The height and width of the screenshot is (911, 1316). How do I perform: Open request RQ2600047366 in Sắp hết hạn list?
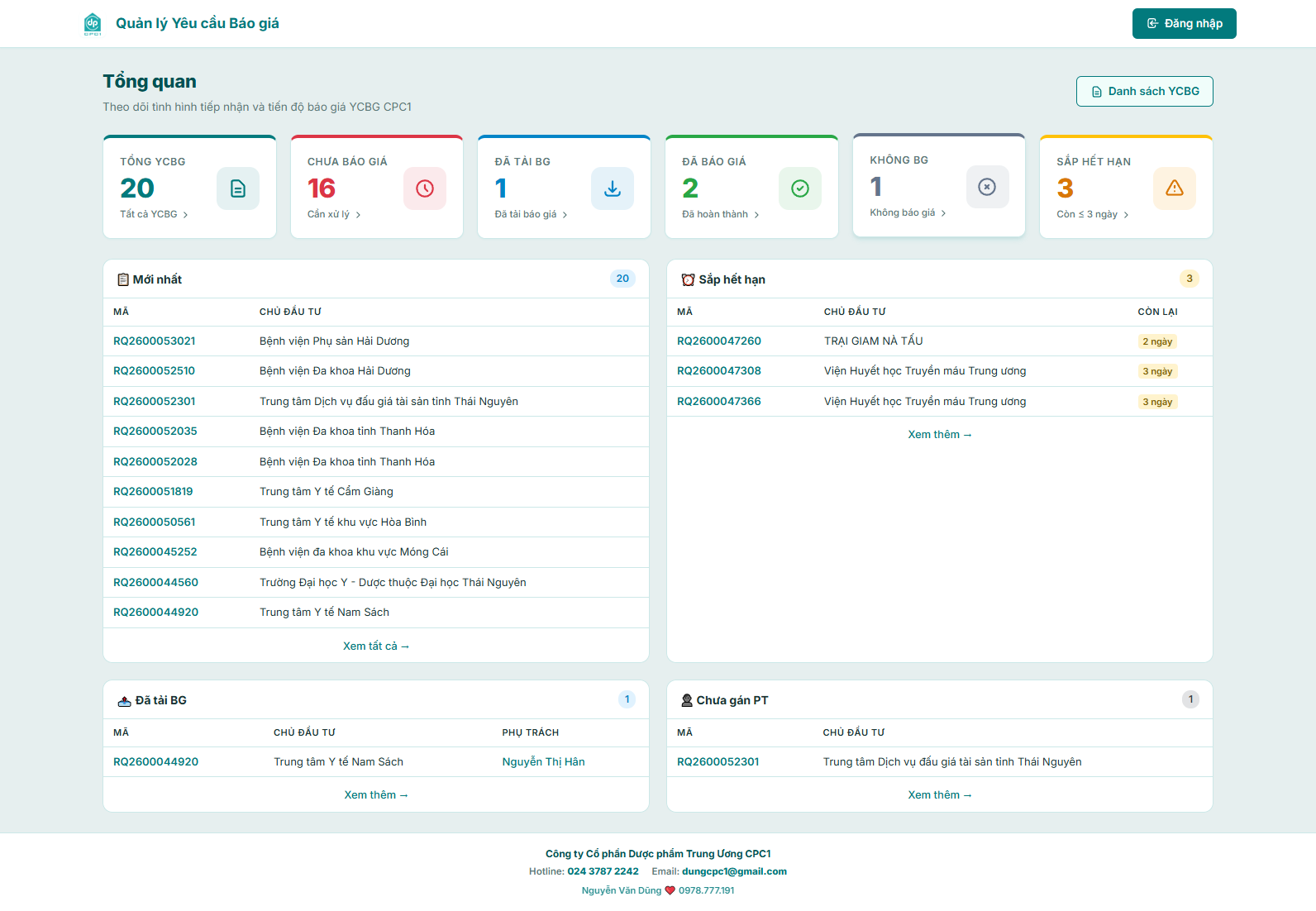[x=719, y=401]
